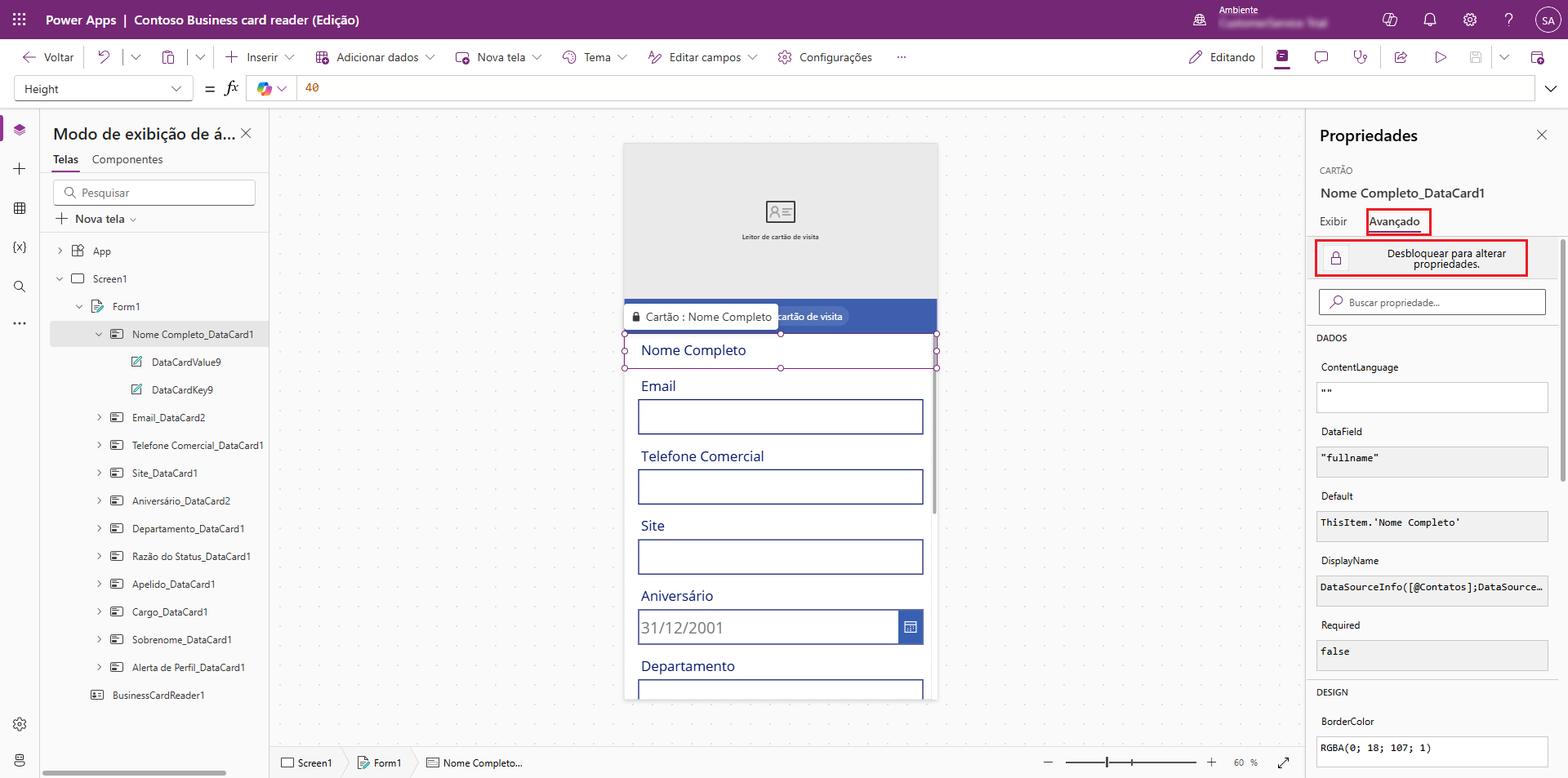Click the Copilot formula icon
The width and height of the screenshot is (1568, 778).
[264, 88]
